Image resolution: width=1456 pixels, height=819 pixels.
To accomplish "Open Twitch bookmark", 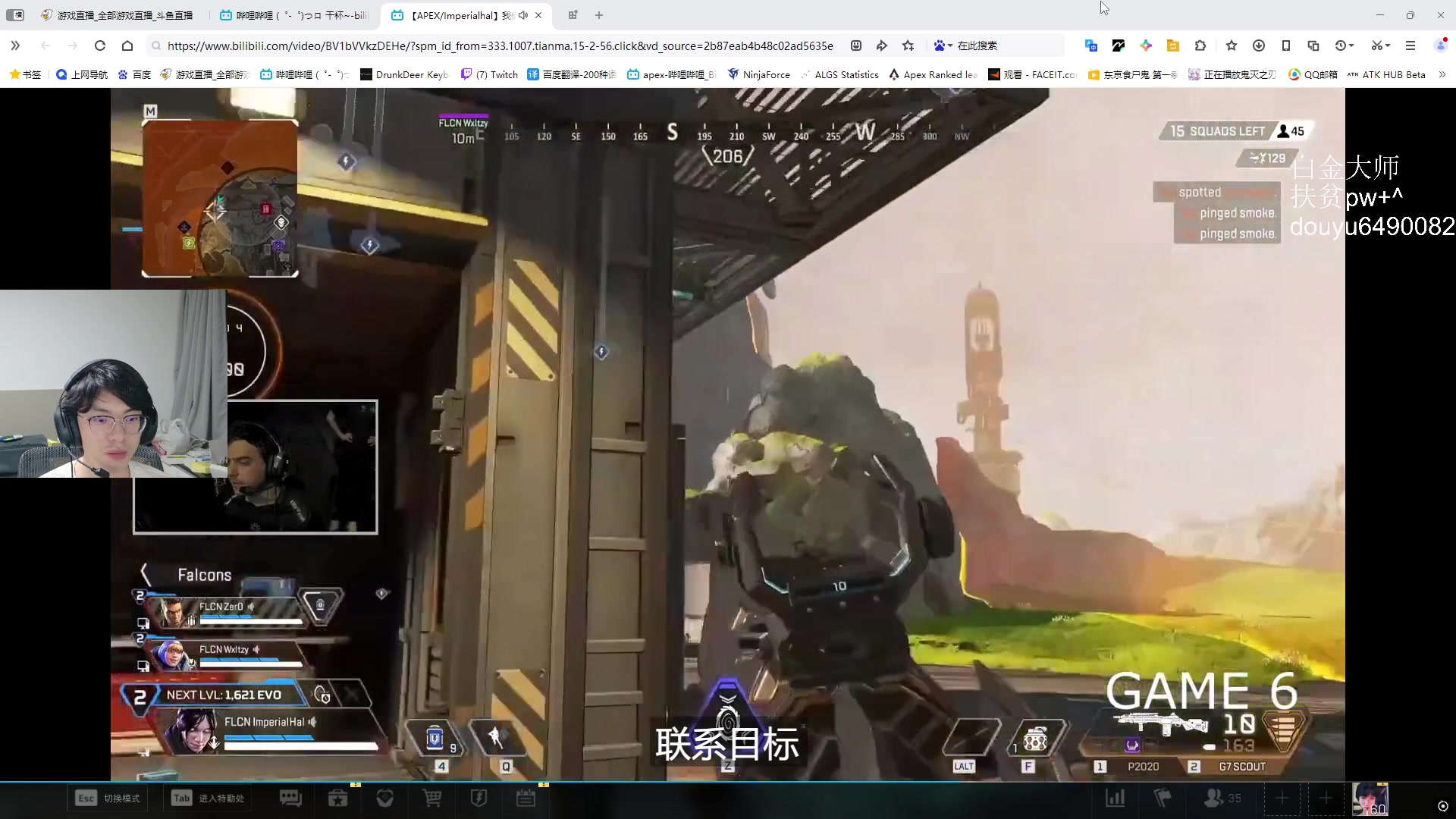I will click(489, 74).
